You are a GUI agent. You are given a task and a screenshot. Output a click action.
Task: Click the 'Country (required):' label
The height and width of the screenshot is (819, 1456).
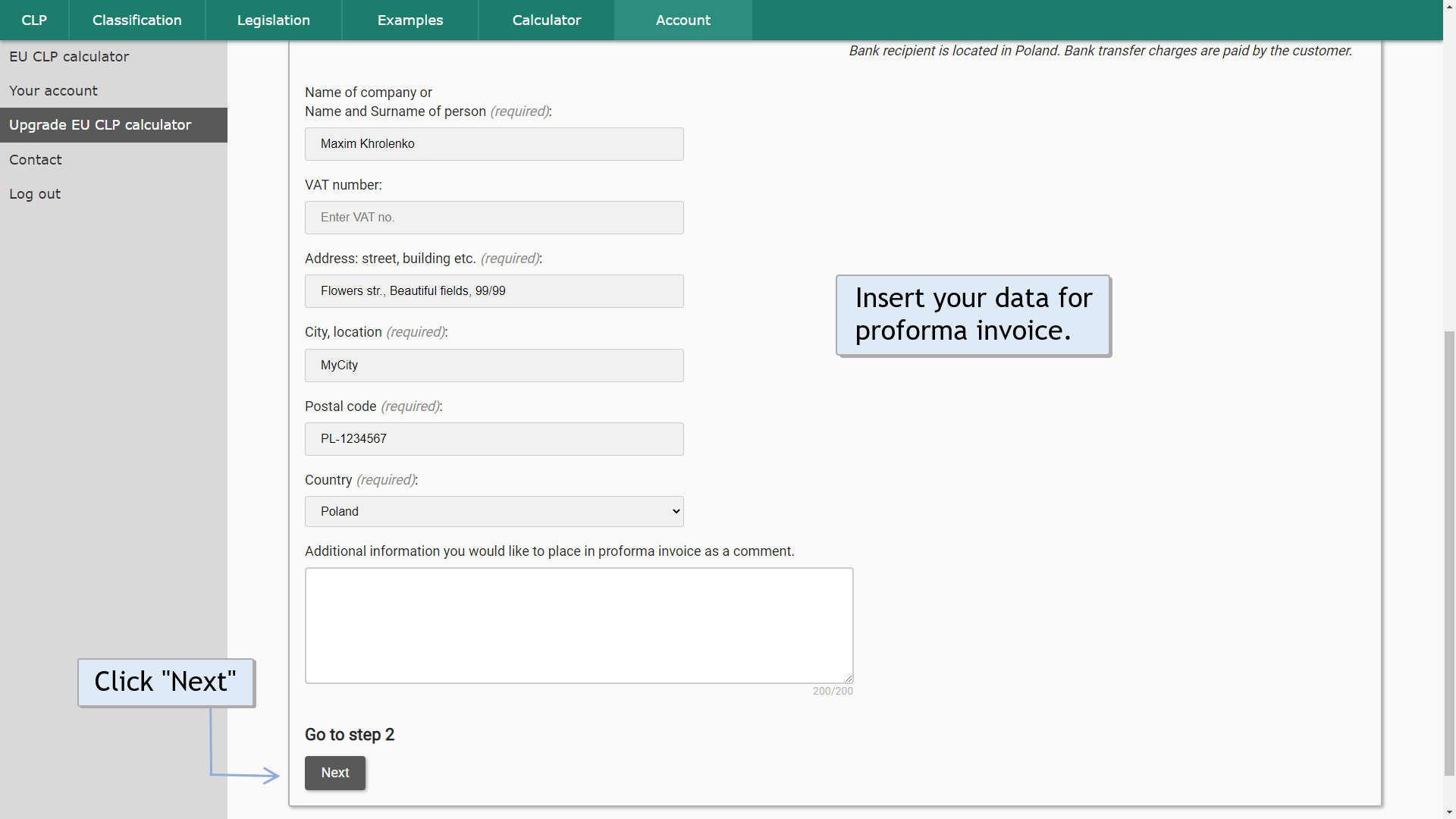coord(362,480)
